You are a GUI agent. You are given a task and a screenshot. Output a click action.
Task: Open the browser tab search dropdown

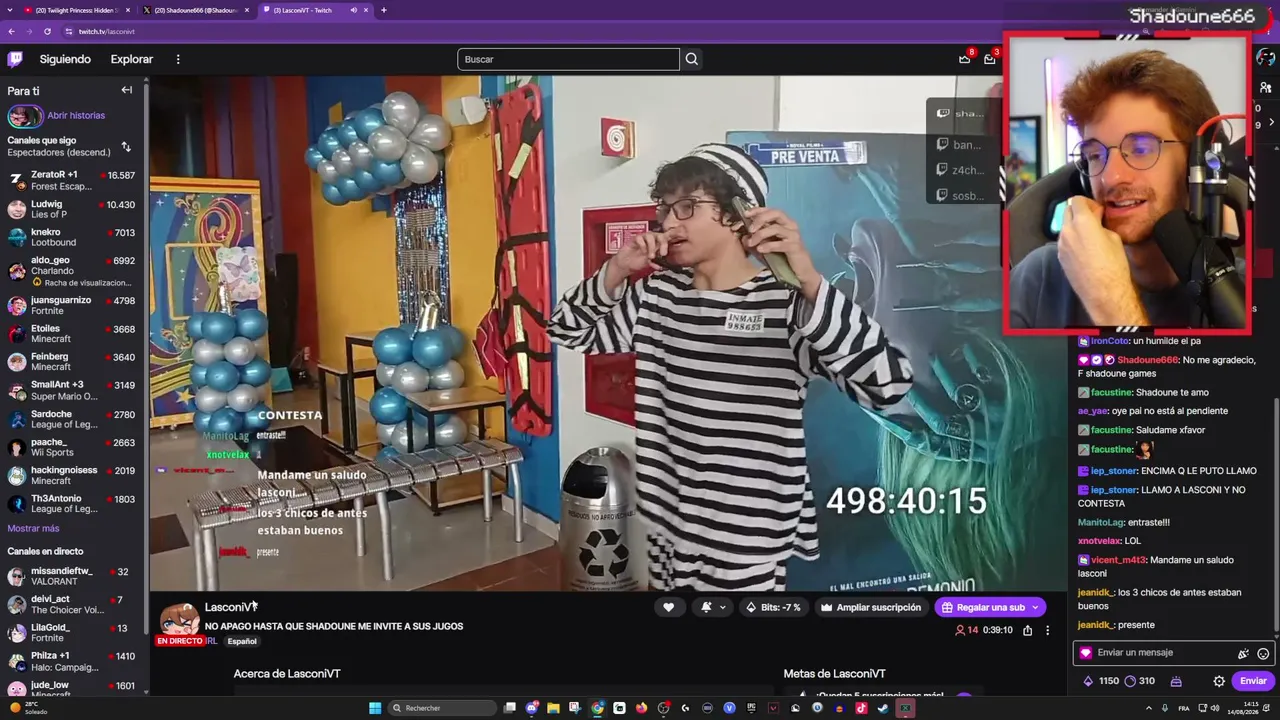(x=9, y=10)
